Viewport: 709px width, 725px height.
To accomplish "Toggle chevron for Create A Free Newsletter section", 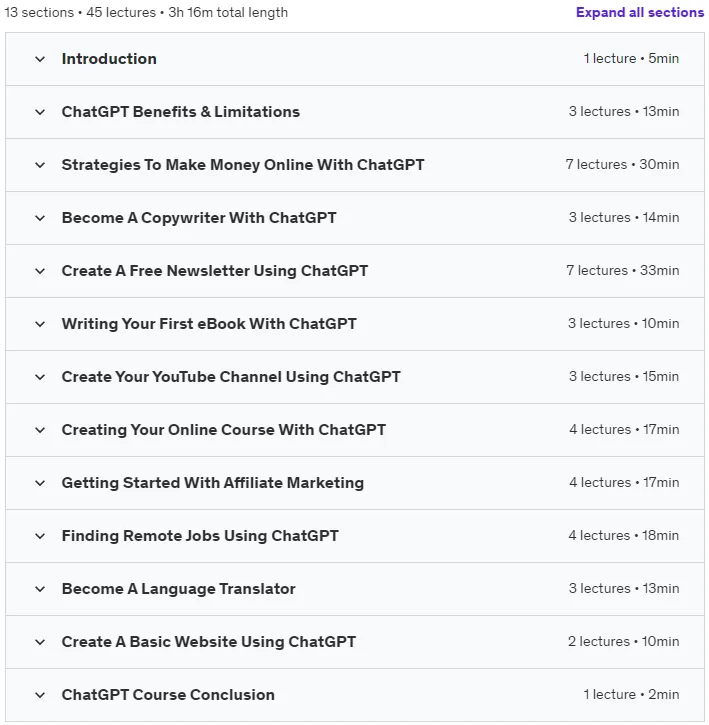I will [x=40, y=271].
